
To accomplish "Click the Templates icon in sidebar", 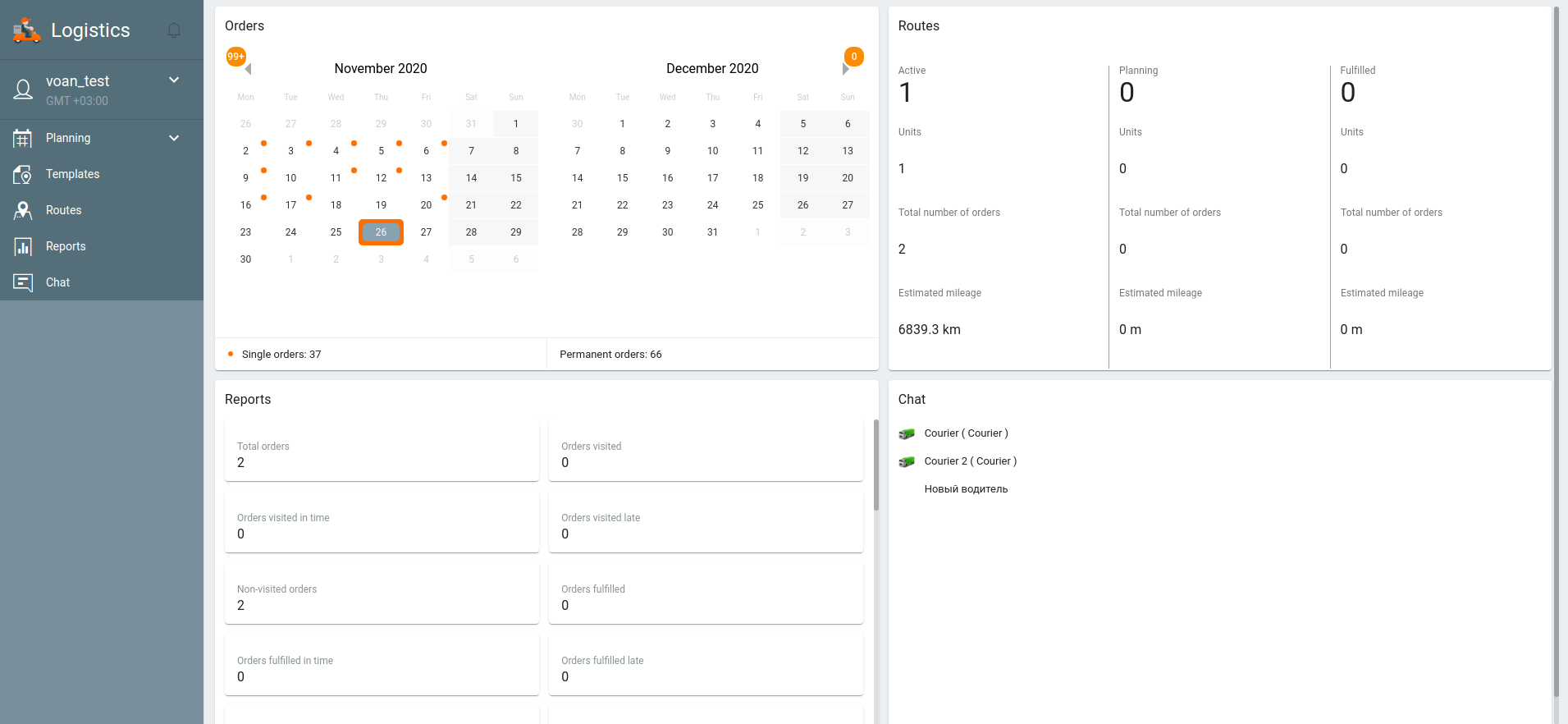I will [23, 174].
